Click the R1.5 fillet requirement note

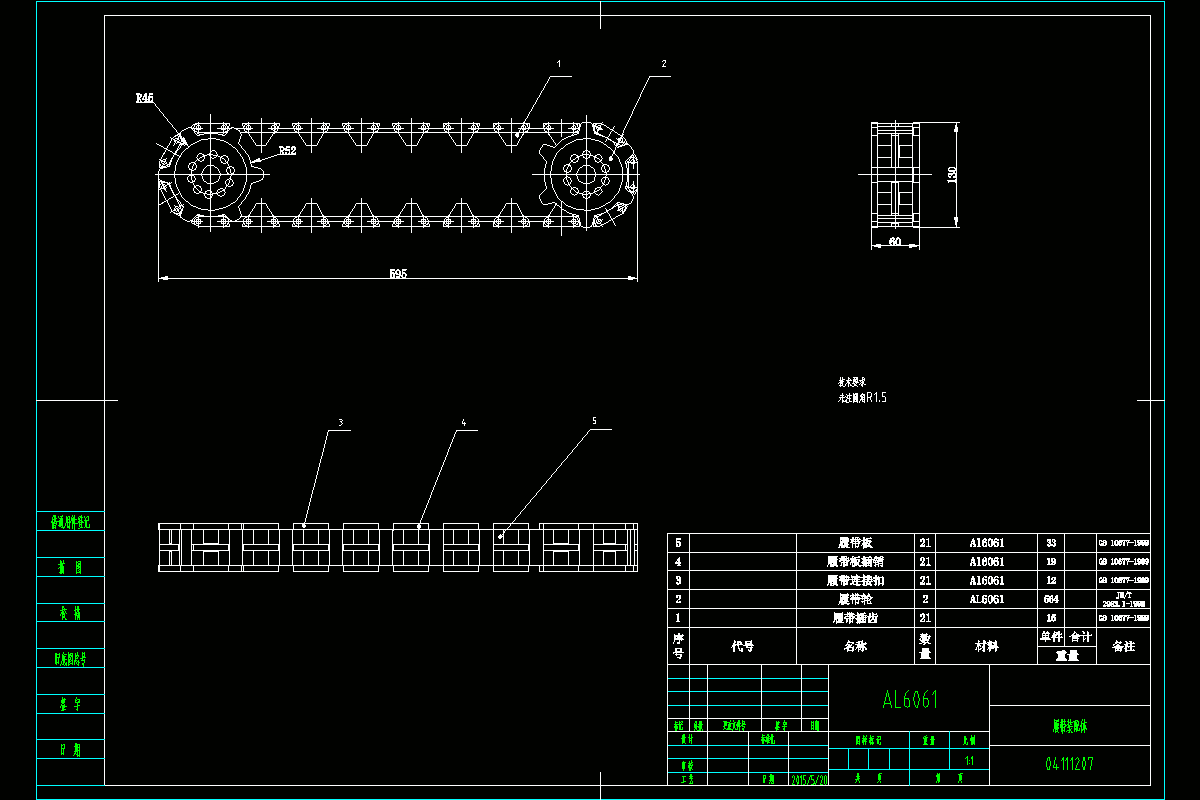862,397
